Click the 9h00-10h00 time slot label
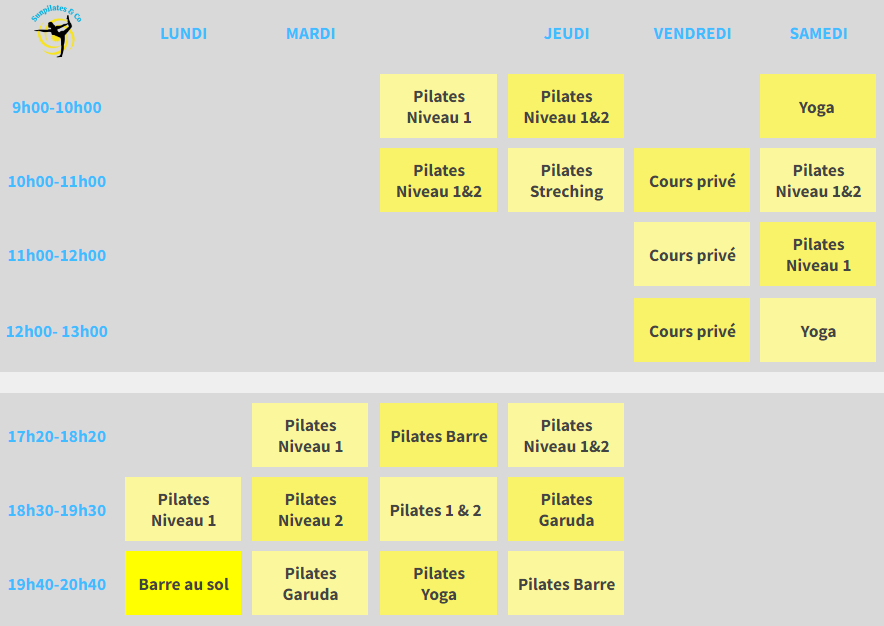This screenshot has width=884, height=626. pos(57,107)
